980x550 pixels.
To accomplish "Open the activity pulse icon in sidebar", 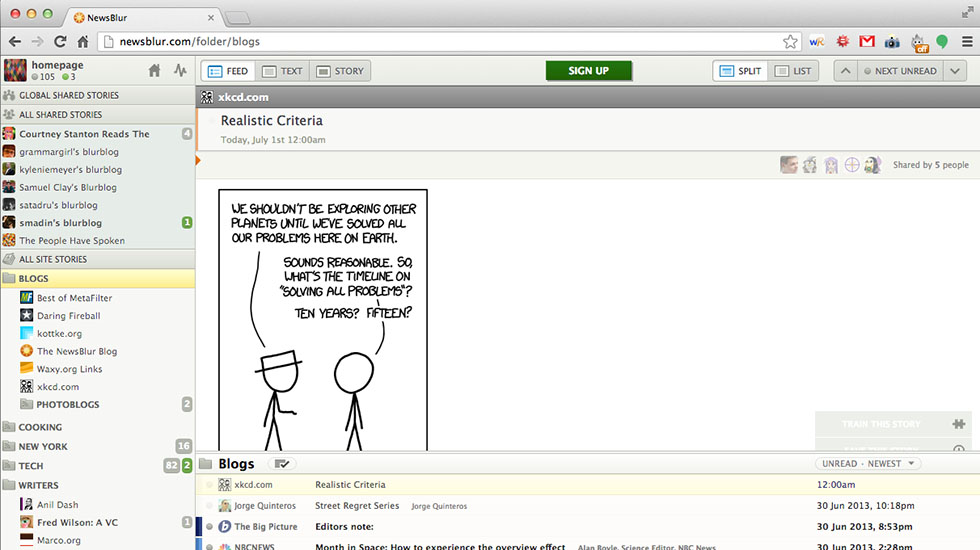I will (180, 71).
